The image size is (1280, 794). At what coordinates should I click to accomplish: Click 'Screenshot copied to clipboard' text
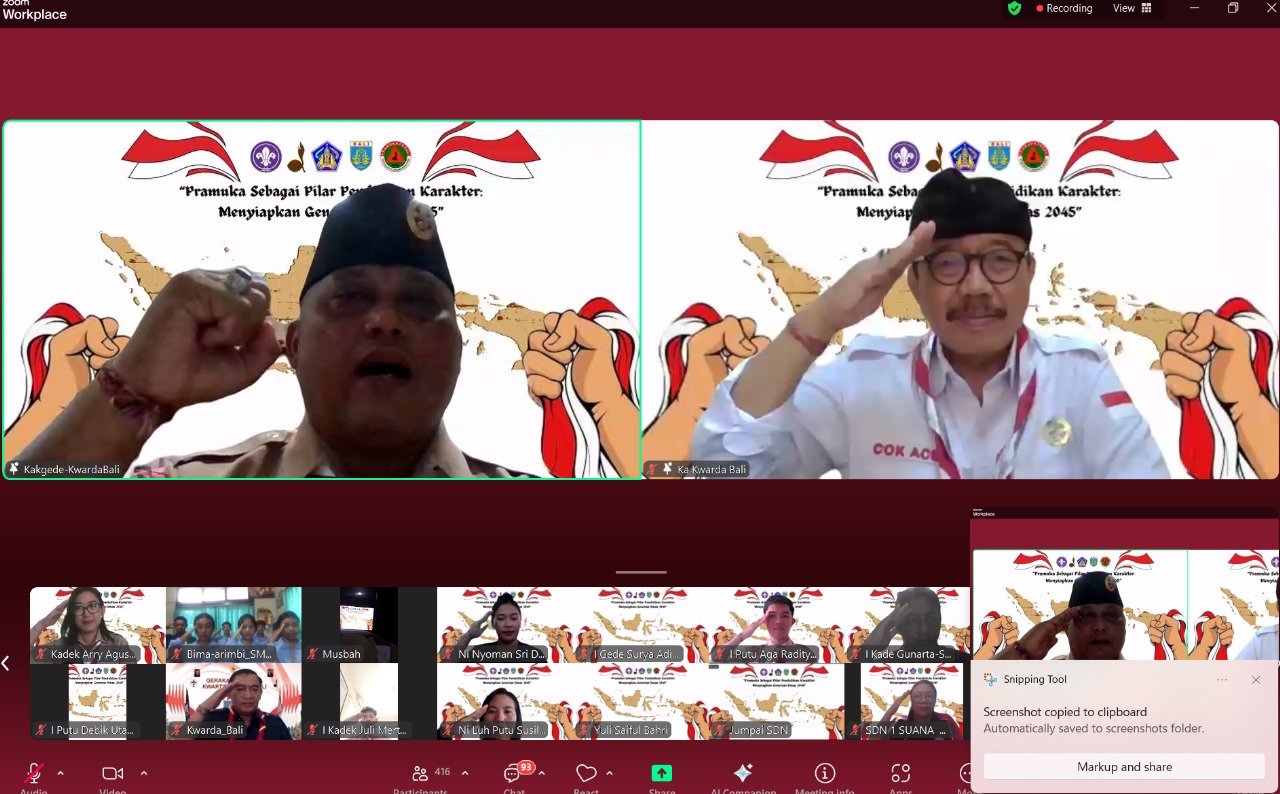coord(1065,712)
